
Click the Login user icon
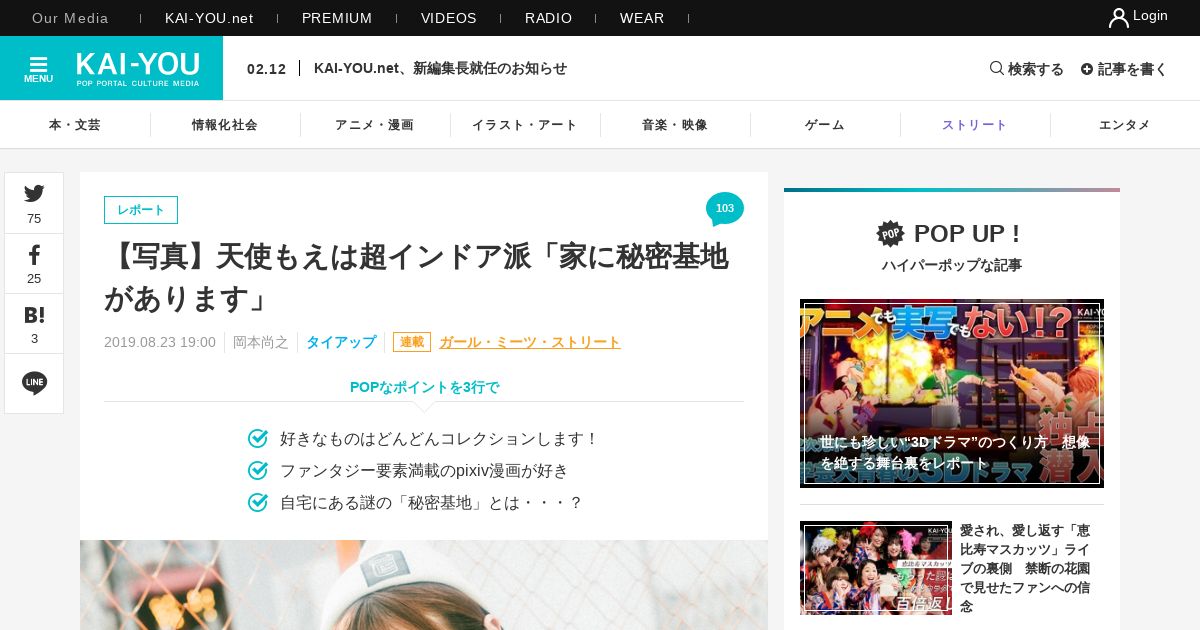(x=1118, y=17)
